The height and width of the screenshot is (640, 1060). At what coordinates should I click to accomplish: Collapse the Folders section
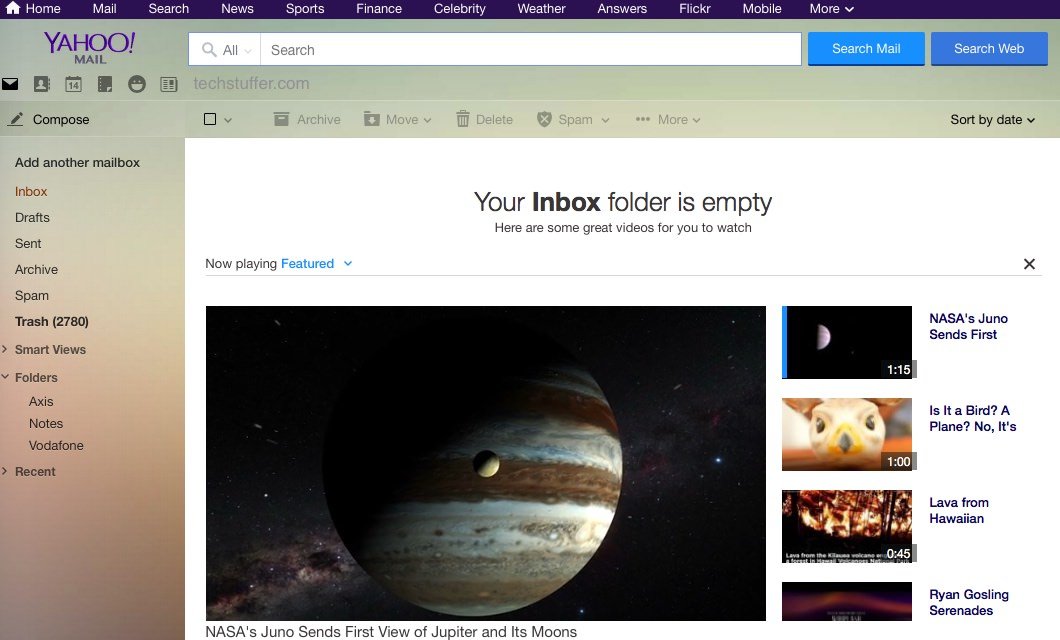point(5,377)
